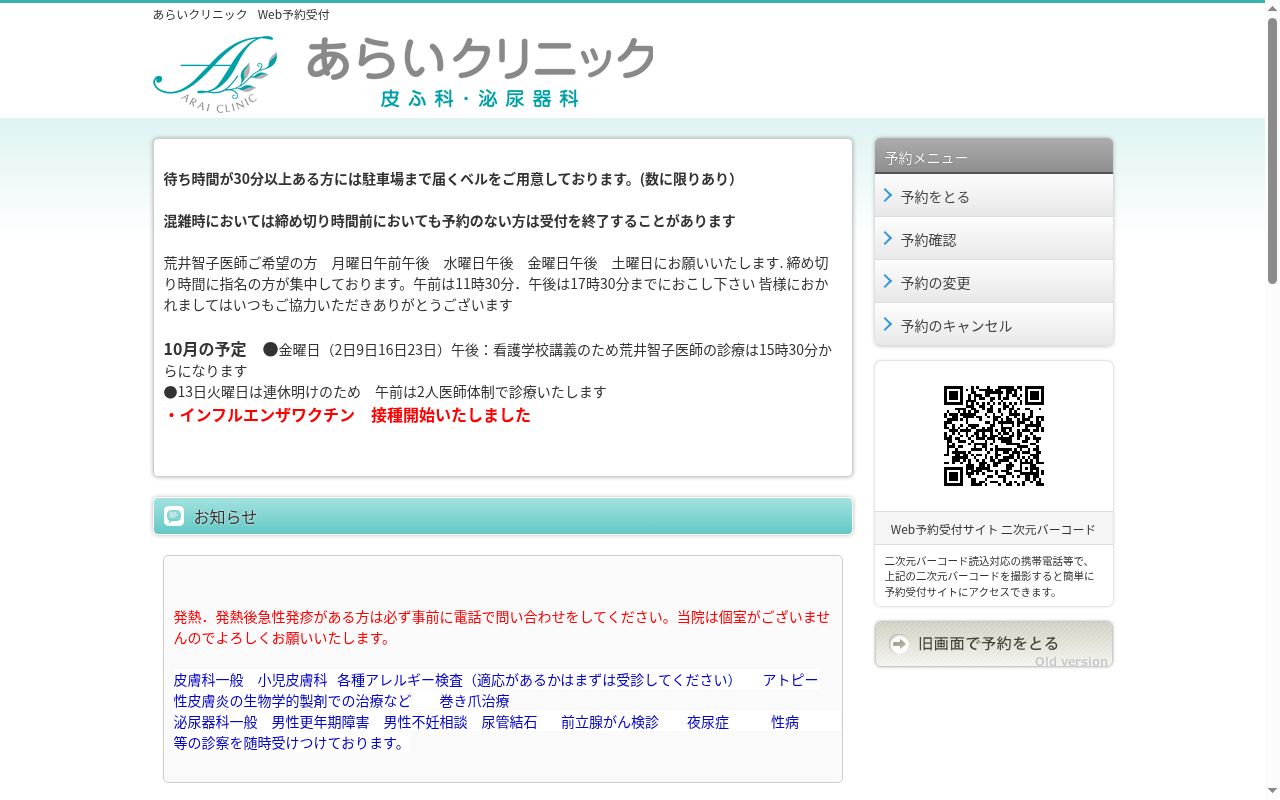Open the 予約確認 menu item
Viewport: 1280px width, 800px height.
(994, 239)
